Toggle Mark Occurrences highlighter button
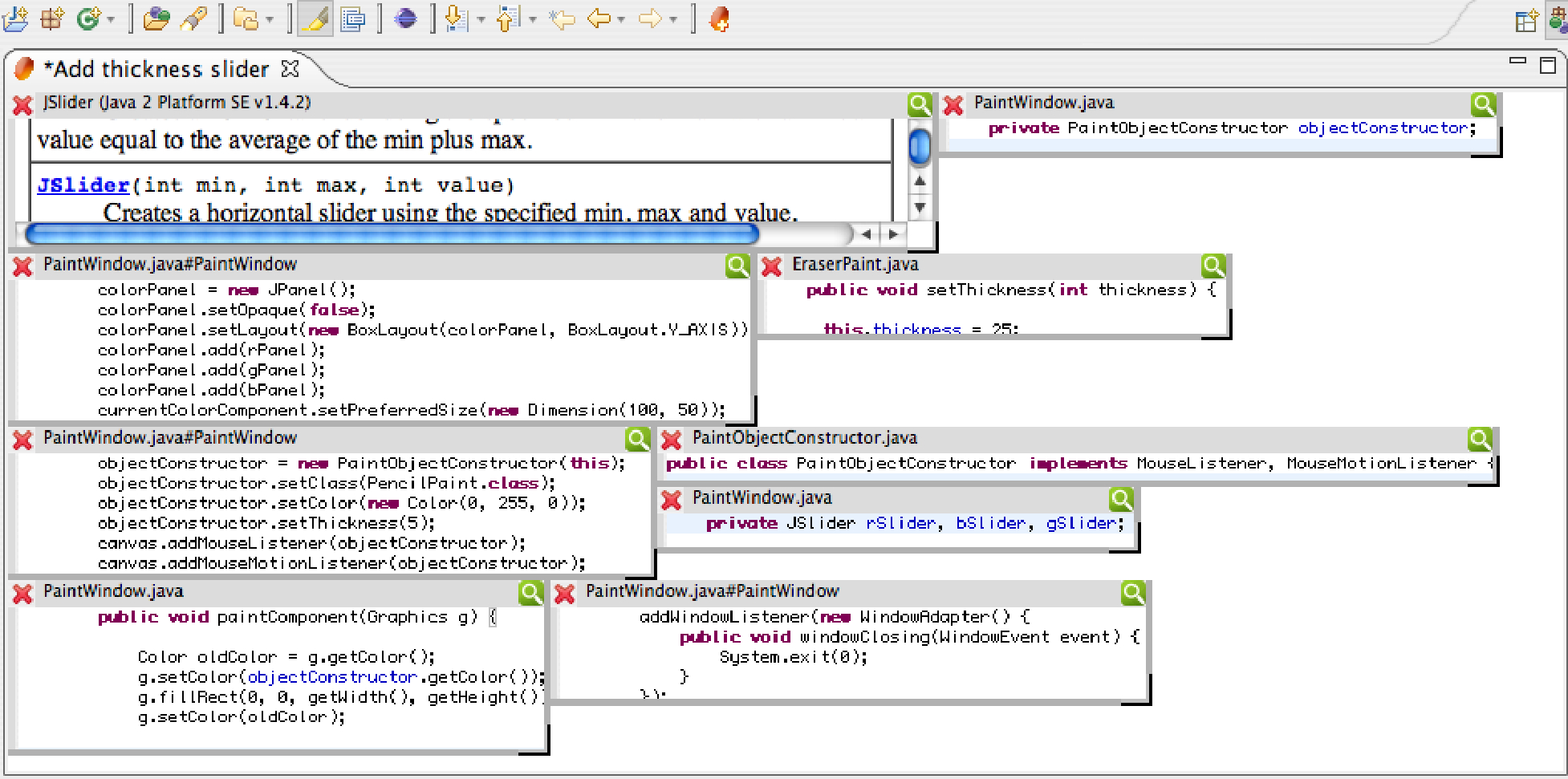 click(315, 18)
